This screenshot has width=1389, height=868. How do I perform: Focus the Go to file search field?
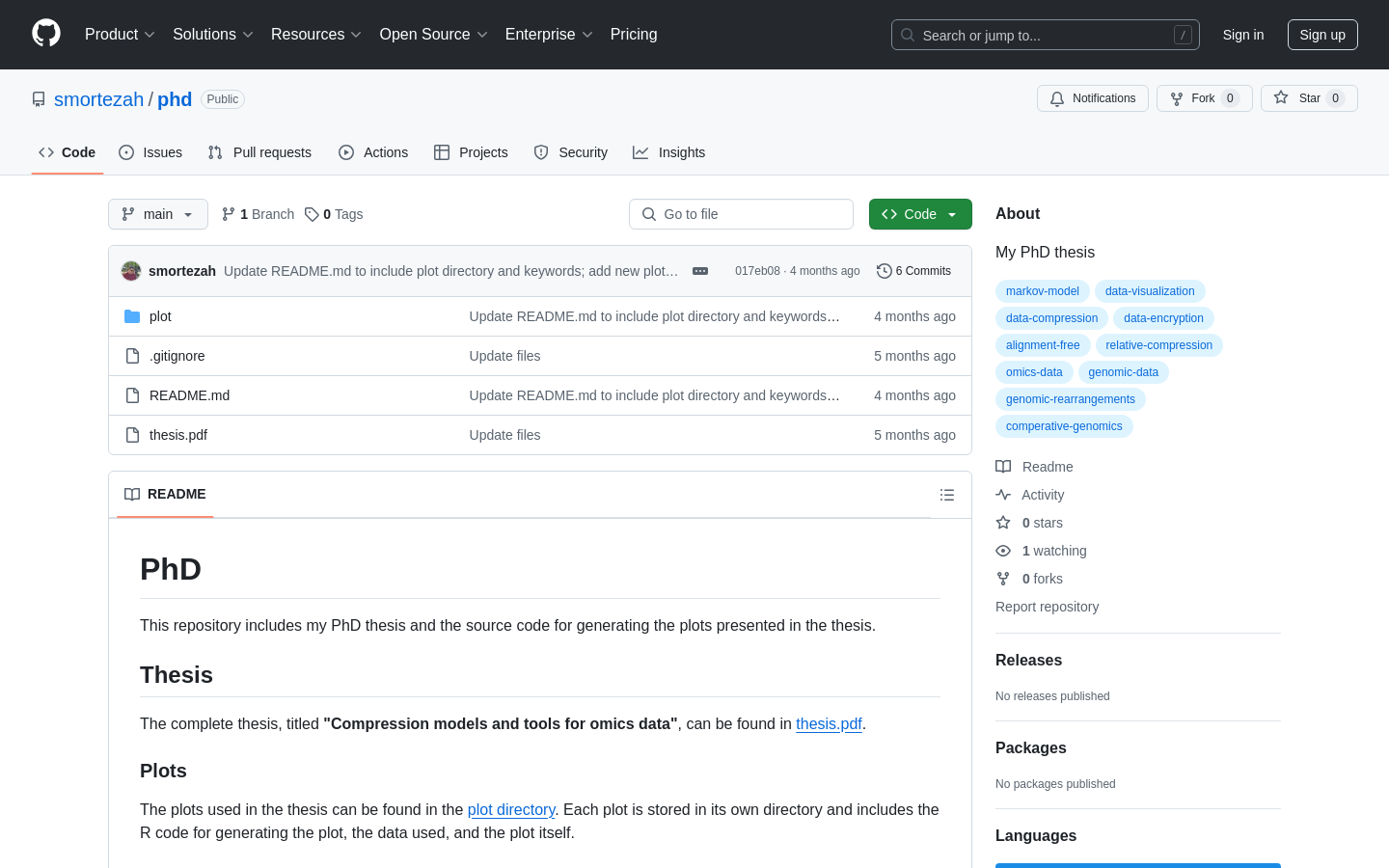tap(741, 214)
